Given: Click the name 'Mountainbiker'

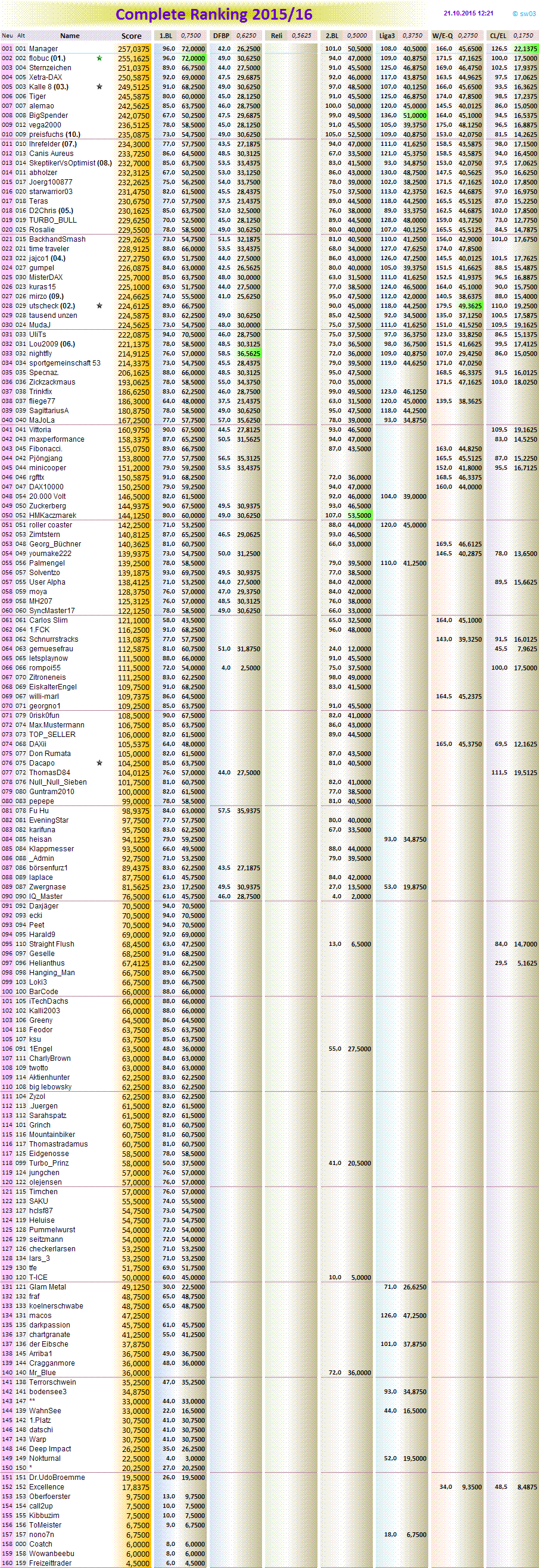Looking at the screenshot, I should (52, 1135).
